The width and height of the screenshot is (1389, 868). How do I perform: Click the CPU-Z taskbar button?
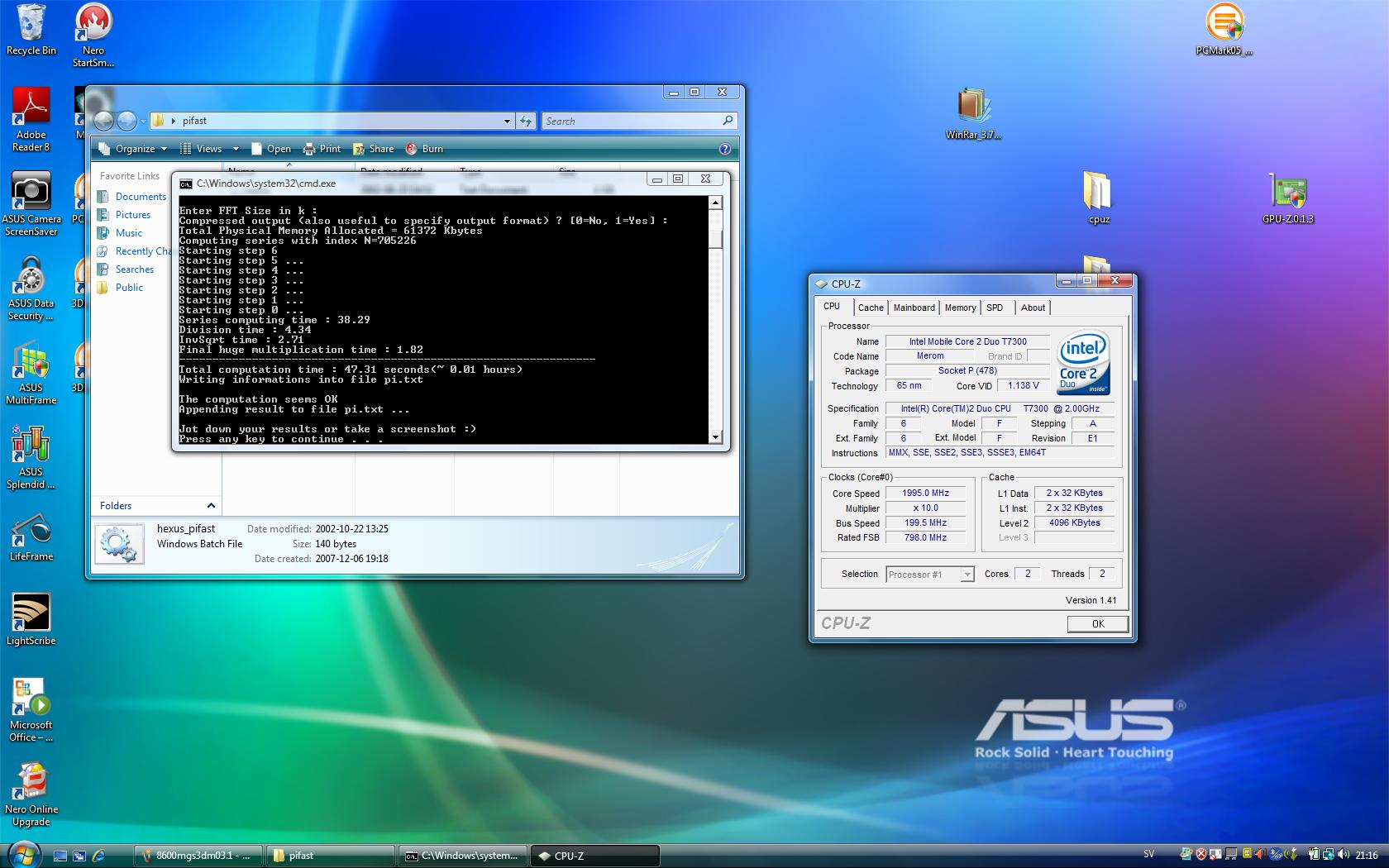[x=594, y=856]
